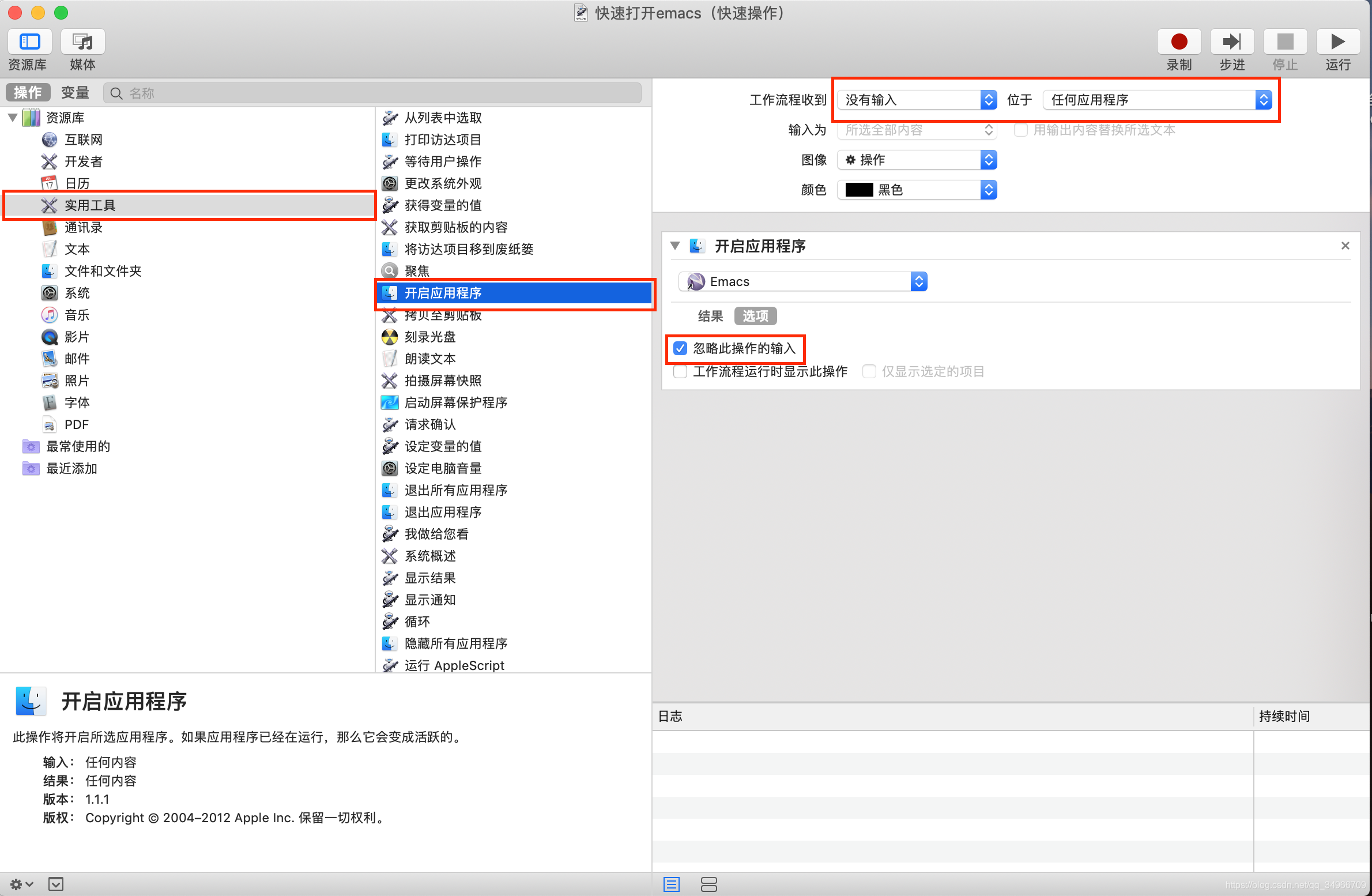
Task: Open the 没有输入 dropdown
Action: pyautogui.click(x=917, y=100)
